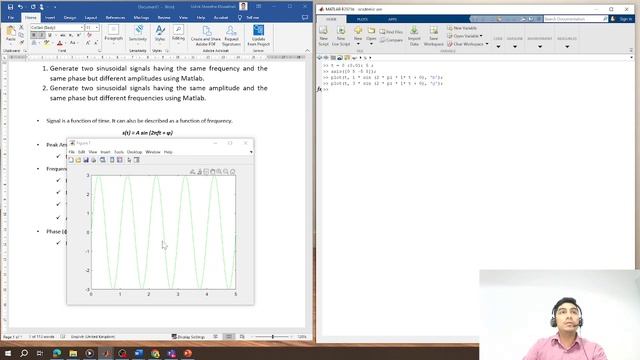Toggle Print Layout view in Word status bar

229,337
